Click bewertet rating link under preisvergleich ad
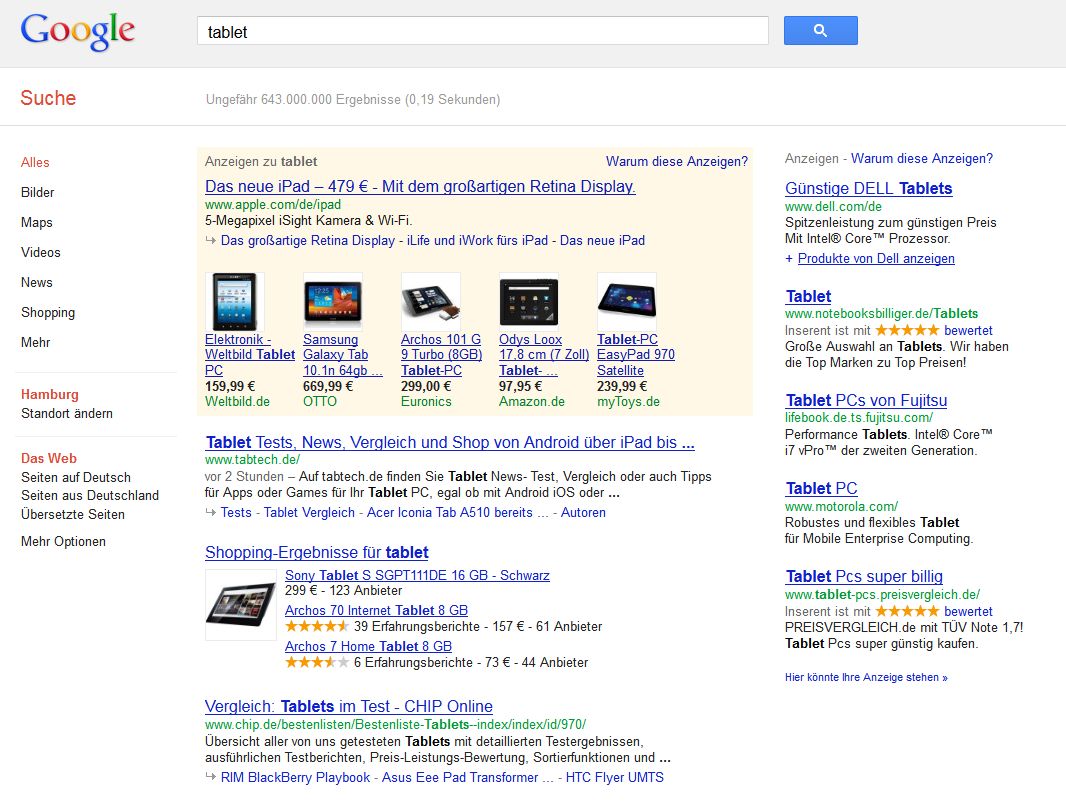This screenshot has height=802, width=1066. (968, 612)
